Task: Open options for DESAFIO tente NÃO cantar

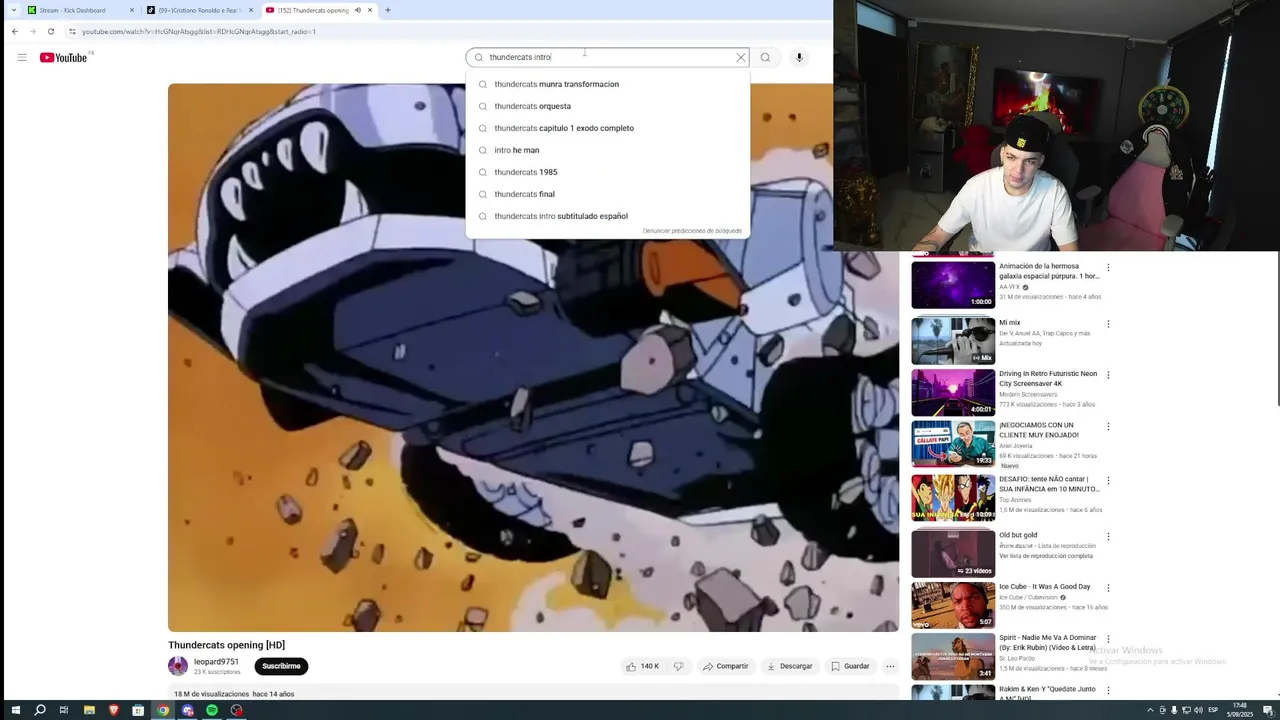Action: coord(1108,480)
